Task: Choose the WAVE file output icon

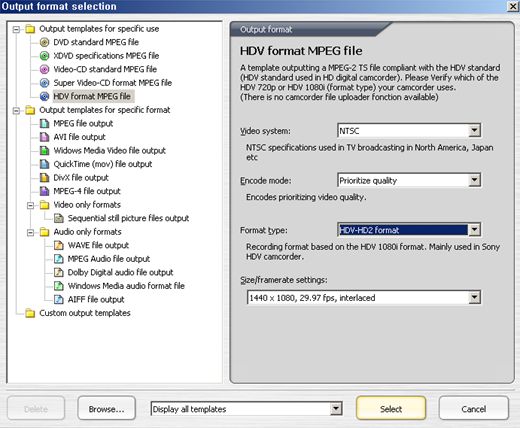Action: (x=59, y=245)
